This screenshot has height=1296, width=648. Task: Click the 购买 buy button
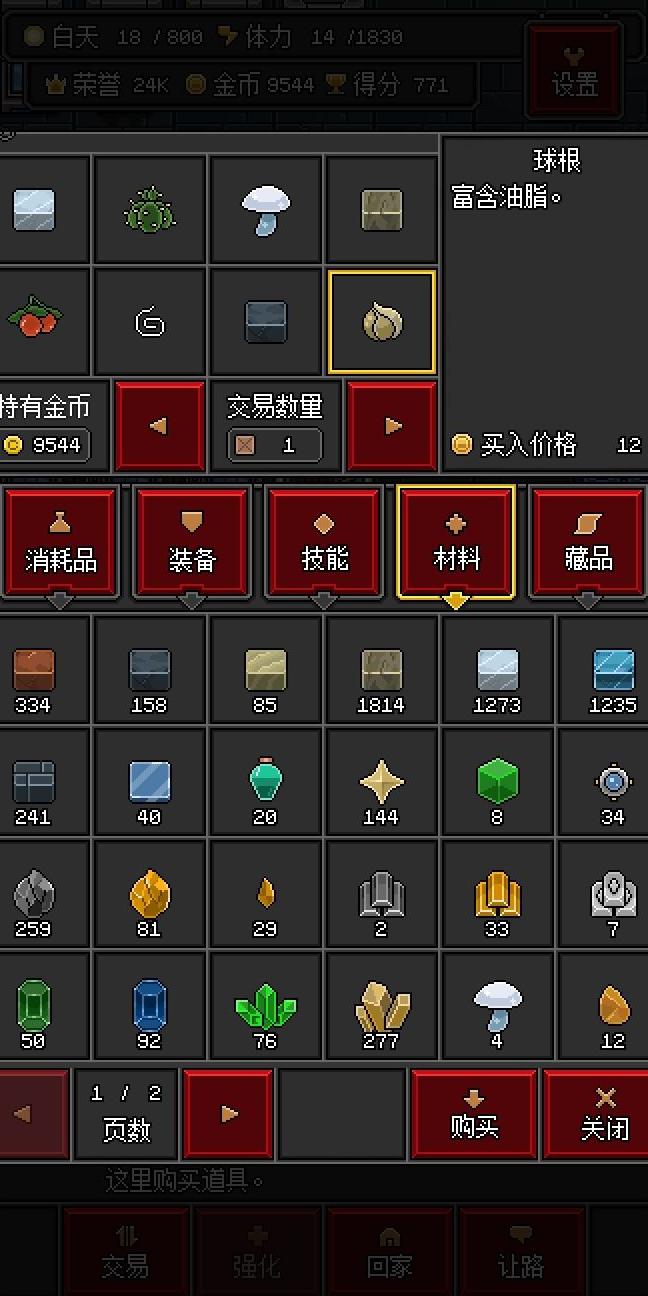pos(475,1113)
